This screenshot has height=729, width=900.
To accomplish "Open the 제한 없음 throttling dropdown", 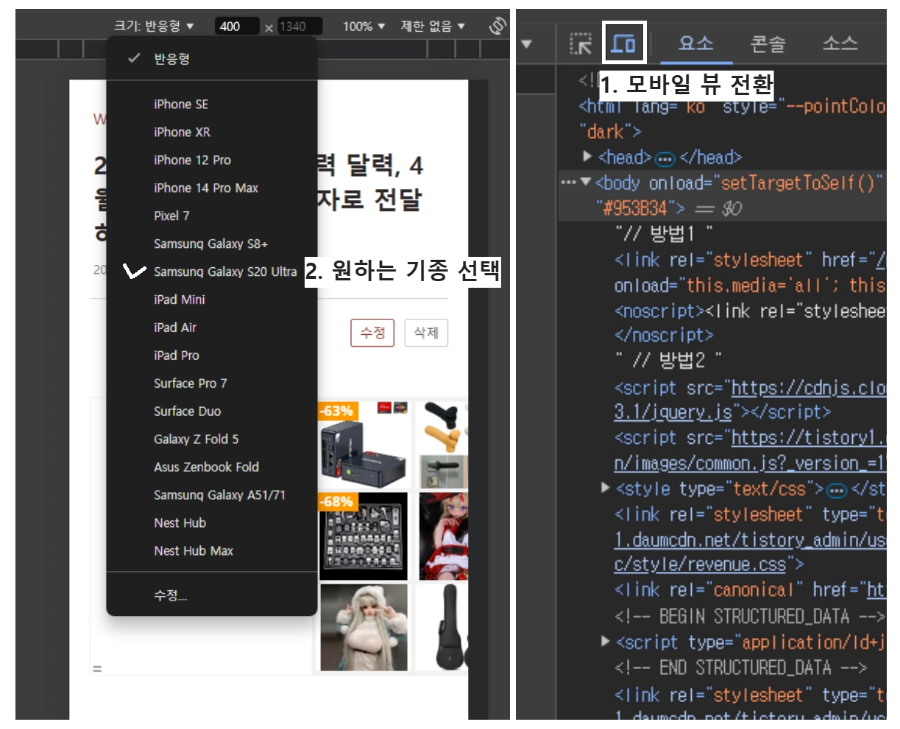I will [433, 26].
